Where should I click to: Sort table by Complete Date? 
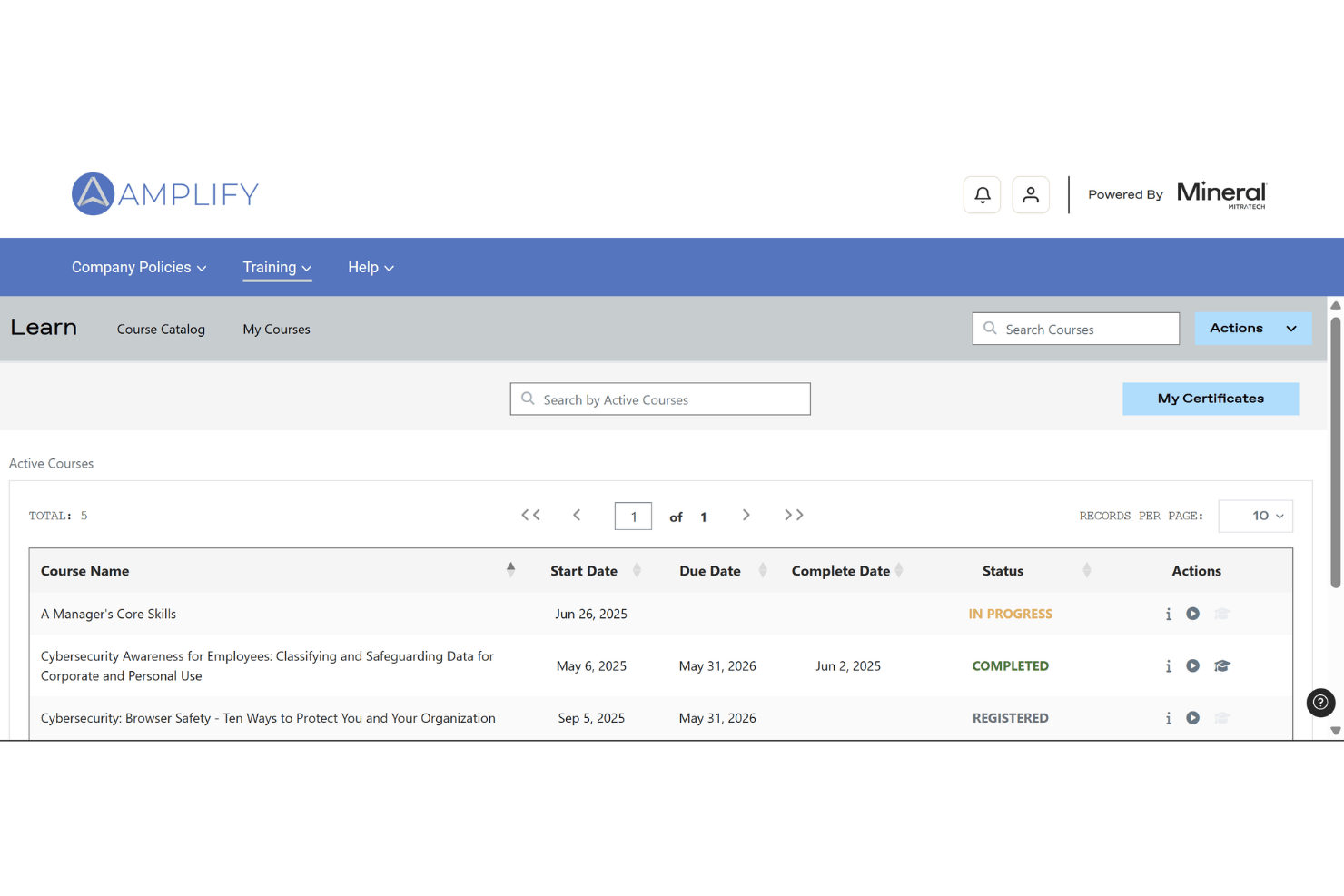(899, 570)
